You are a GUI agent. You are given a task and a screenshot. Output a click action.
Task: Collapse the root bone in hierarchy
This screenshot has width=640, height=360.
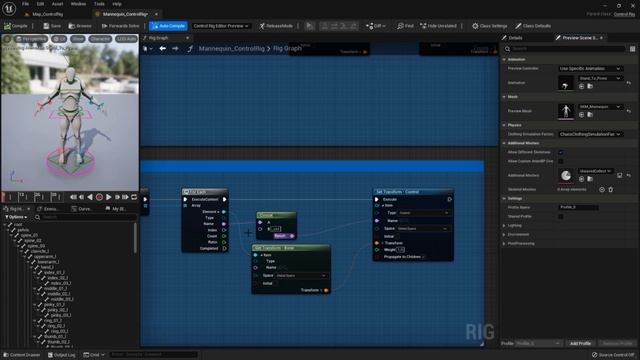pyautogui.click(x=5, y=224)
